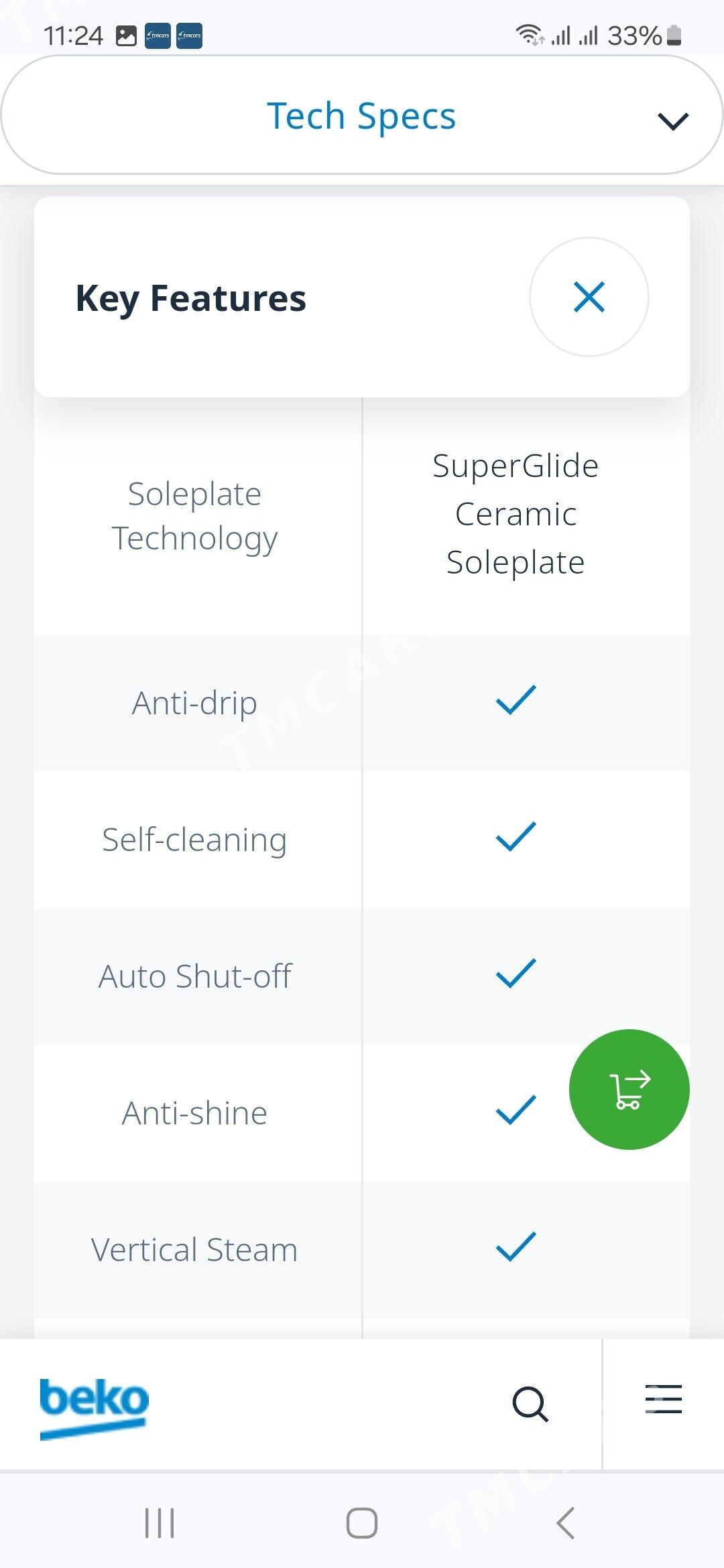This screenshot has width=724, height=1568.
Task: Open the Tech Specs dropdown label
Action: click(361, 116)
